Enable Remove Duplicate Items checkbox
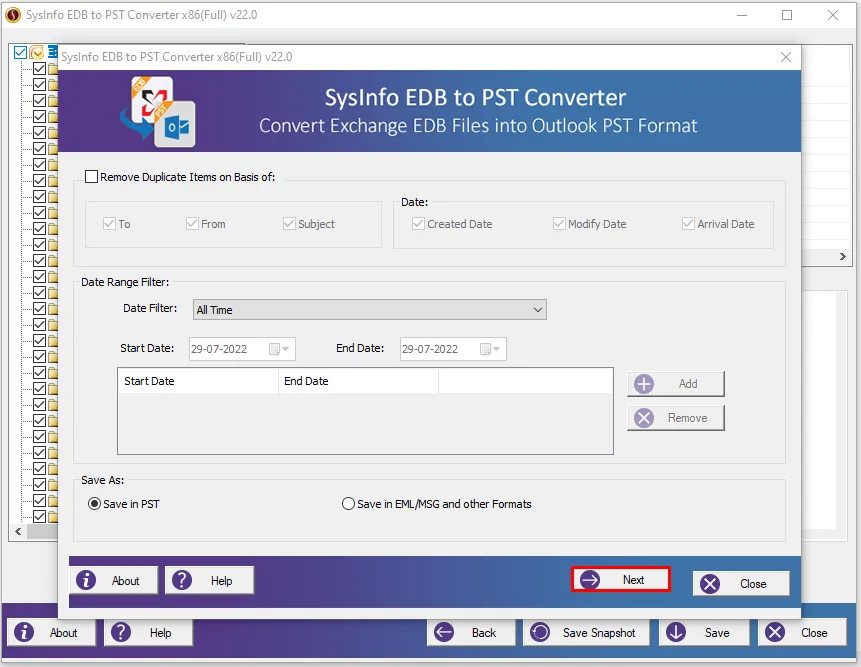 92,177
